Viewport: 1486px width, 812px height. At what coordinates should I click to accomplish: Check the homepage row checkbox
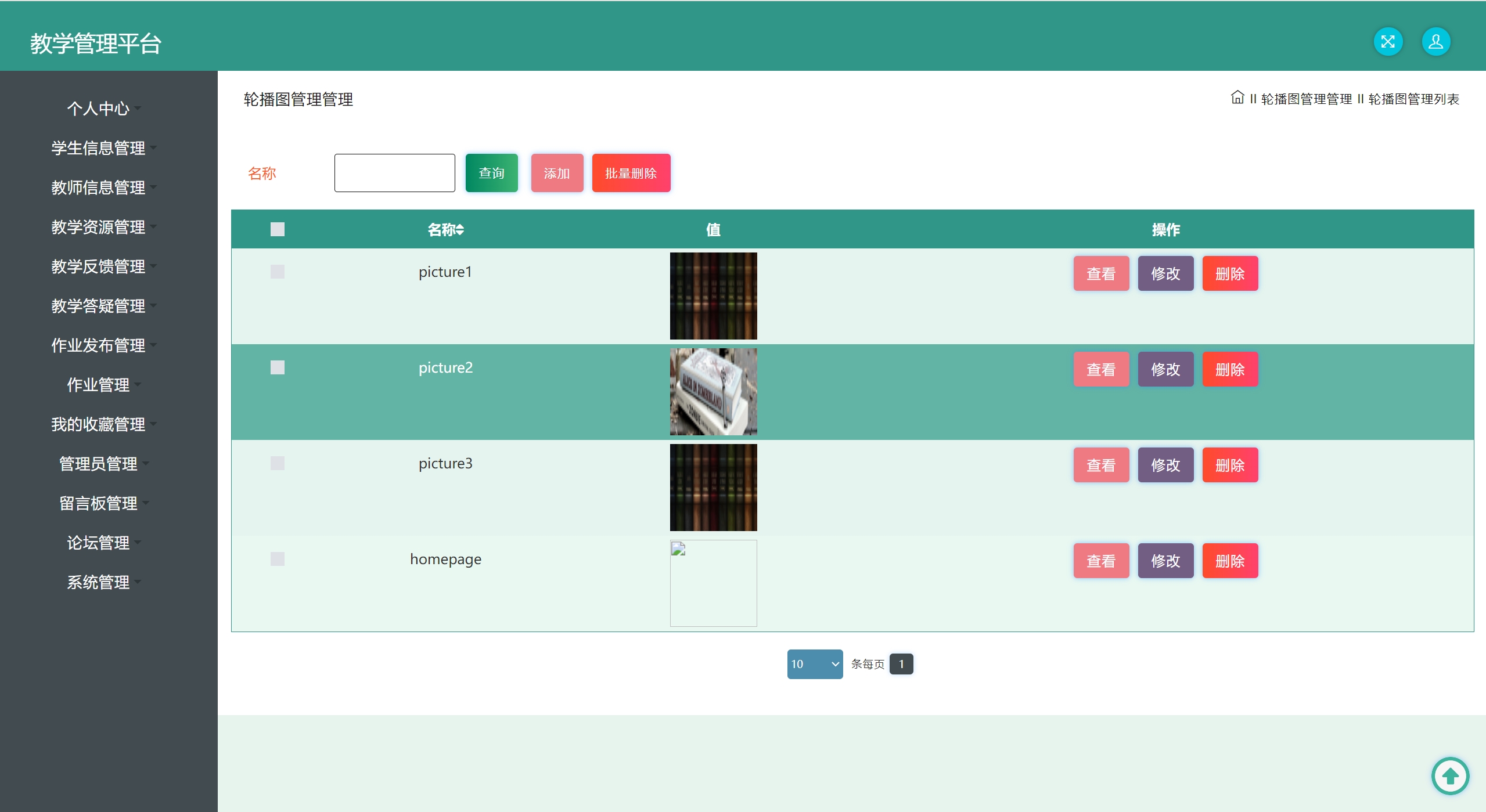point(278,559)
